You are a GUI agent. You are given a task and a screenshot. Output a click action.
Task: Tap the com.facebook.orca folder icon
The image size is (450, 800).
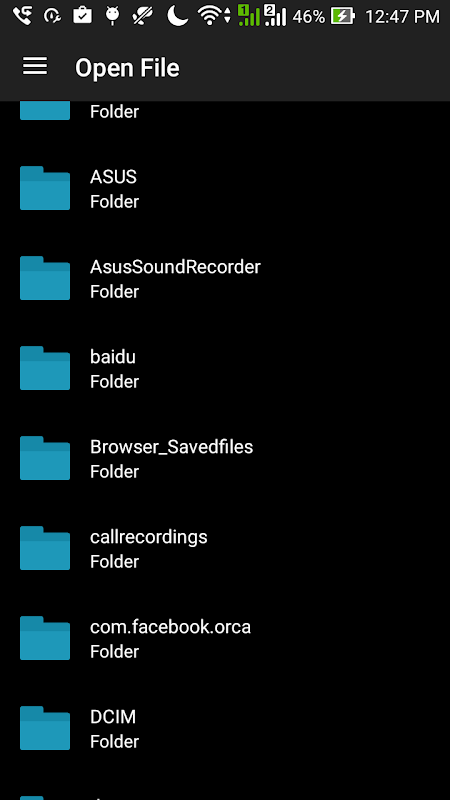click(x=45, y=638)
